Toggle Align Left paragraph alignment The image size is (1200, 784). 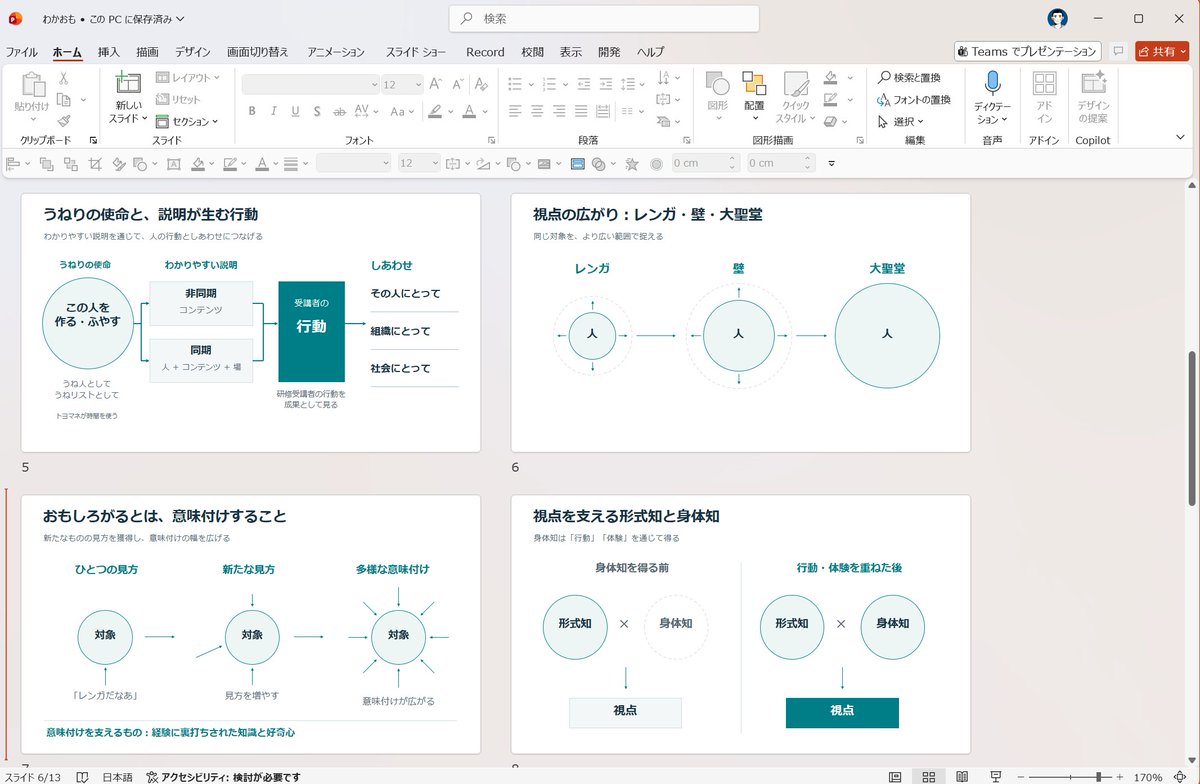(515, 111)
